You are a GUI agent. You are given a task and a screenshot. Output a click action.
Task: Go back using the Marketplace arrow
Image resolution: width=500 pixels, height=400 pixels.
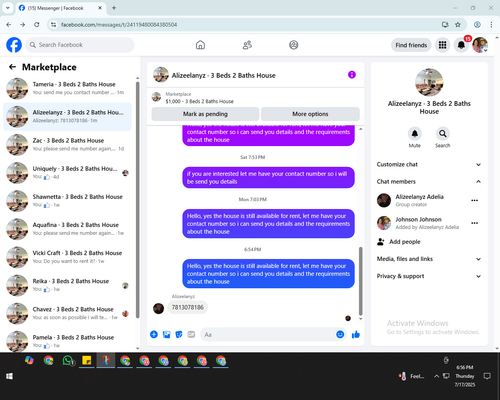(x=12, y=67)
